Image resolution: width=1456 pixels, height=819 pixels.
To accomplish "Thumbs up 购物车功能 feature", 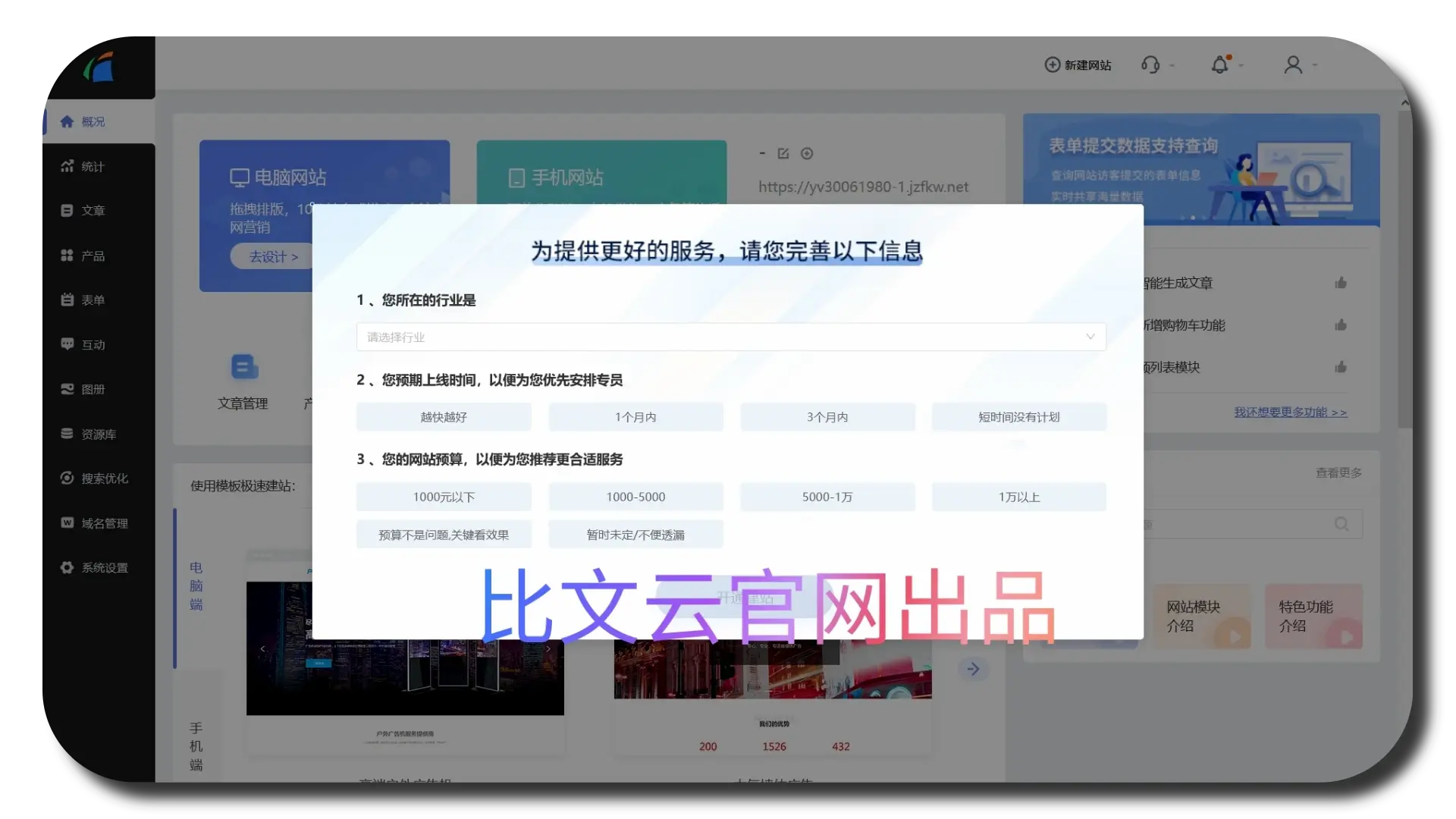I will coord(1341,325).
